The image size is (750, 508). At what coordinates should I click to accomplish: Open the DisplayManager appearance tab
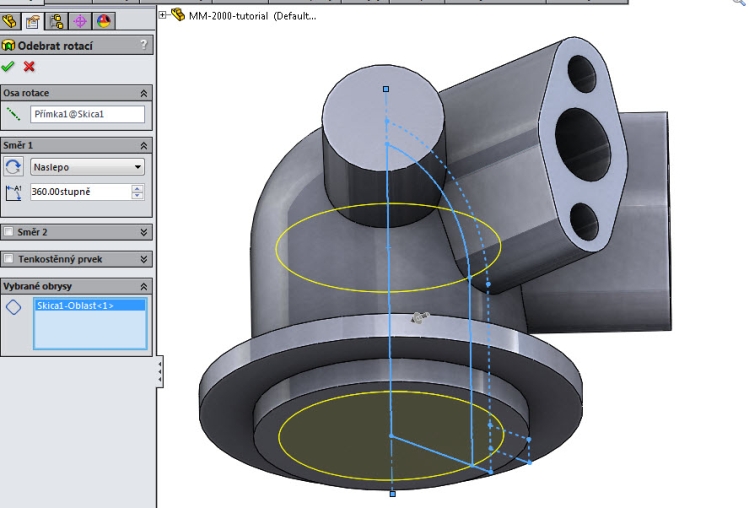coord(103,21)
